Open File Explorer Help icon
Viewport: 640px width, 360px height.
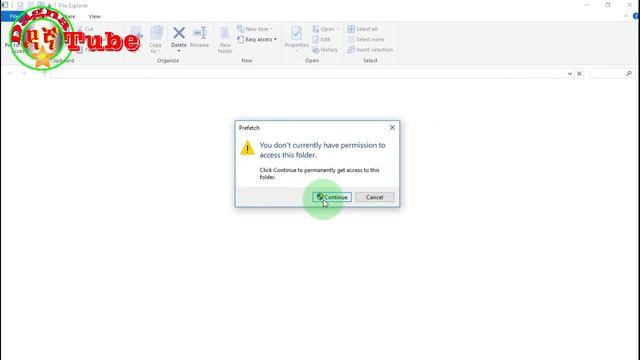636,16
